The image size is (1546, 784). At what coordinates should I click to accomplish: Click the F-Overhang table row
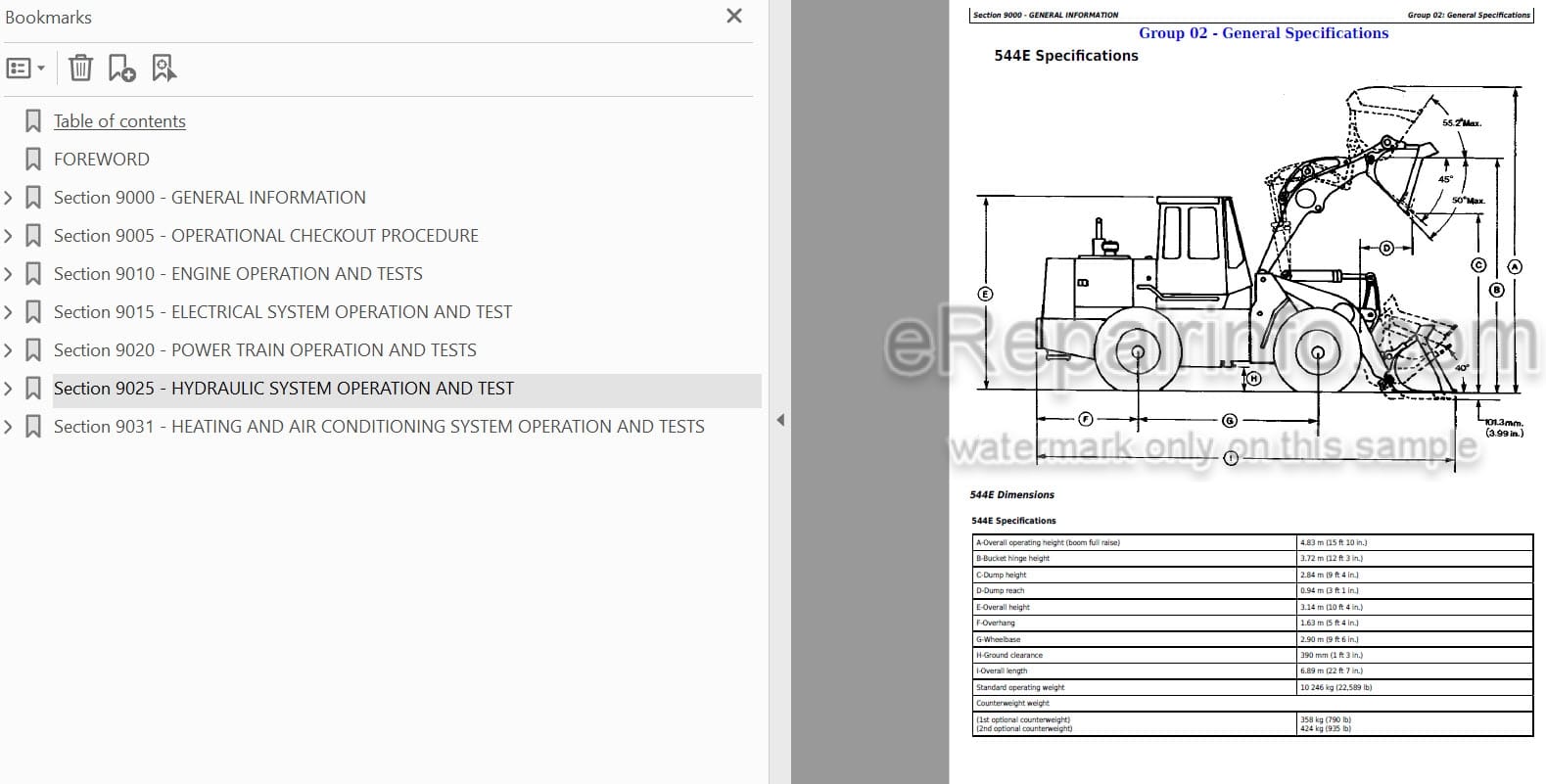(x=1252, y=623)
